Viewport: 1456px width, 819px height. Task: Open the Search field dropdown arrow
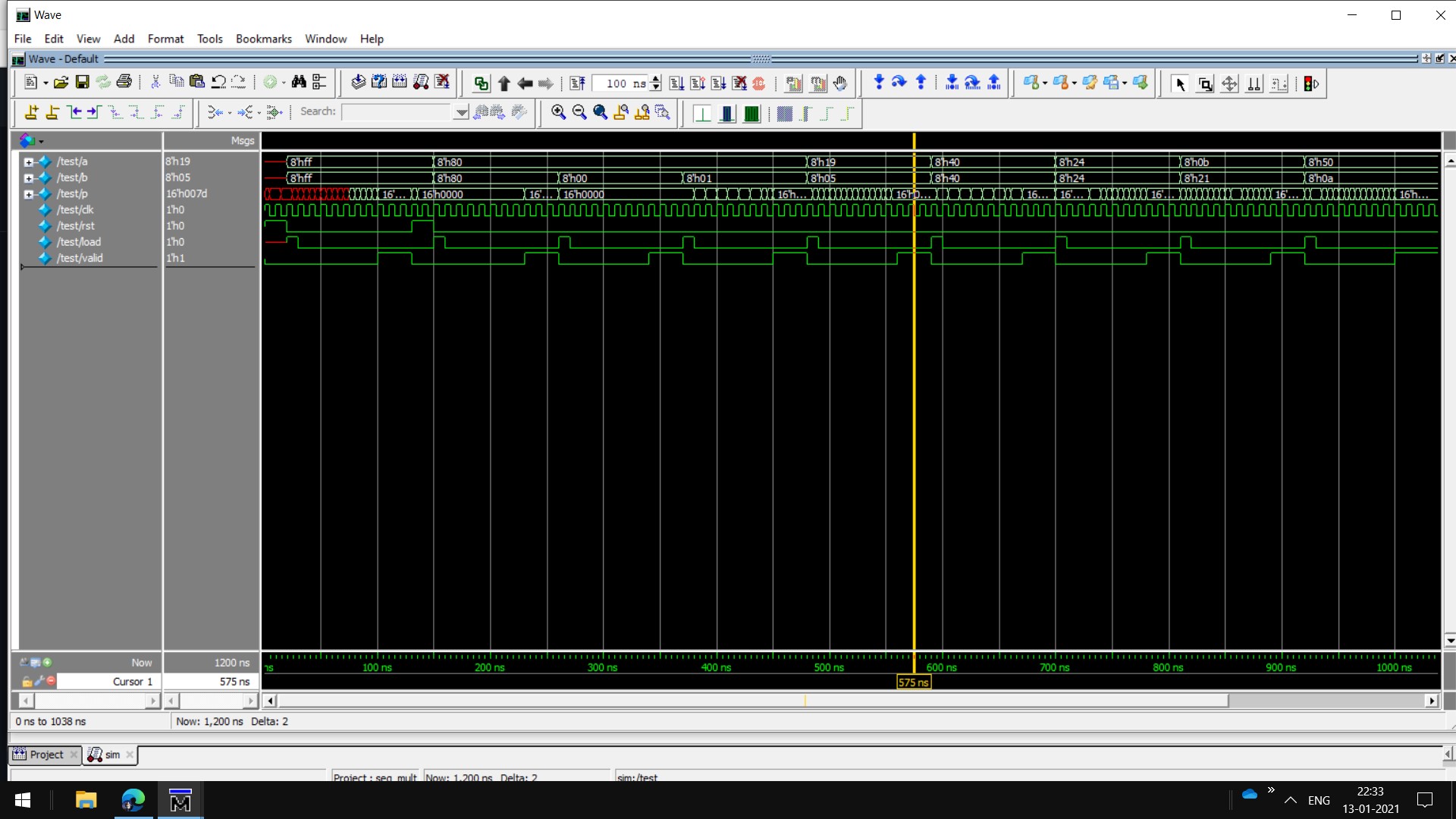pyautogui.click(x=460, y=112)
